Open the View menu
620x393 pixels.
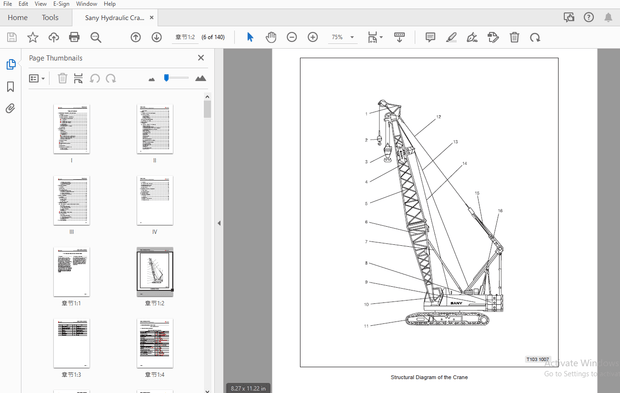tap(41, 4)
